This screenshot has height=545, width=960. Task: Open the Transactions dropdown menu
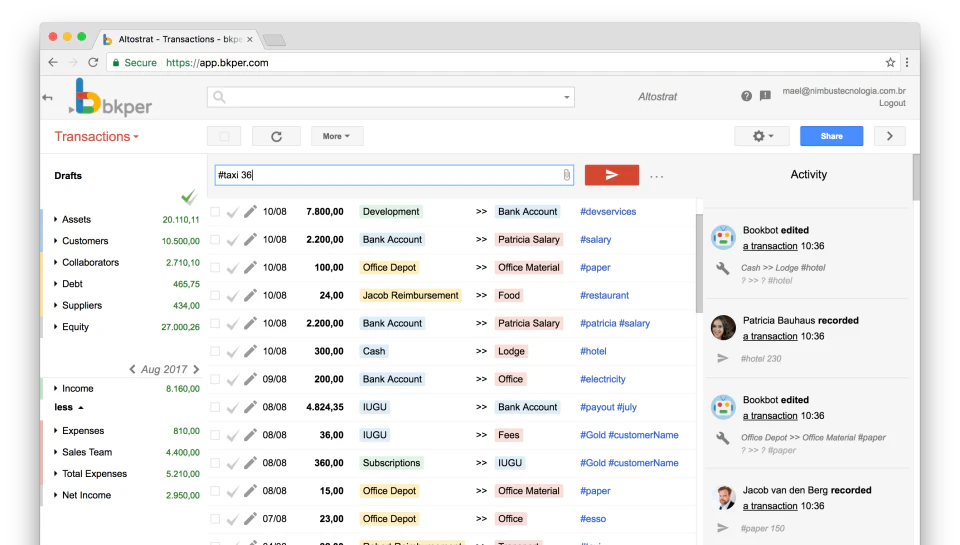coord(96,137)
